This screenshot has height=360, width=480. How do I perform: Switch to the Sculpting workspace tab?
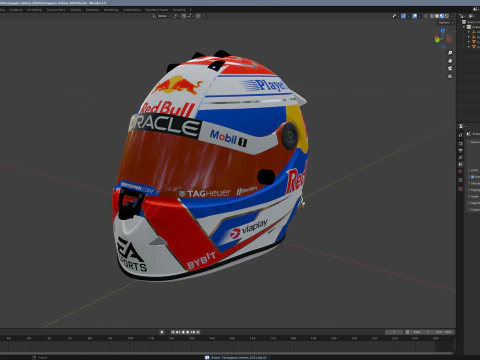(16, 10)
